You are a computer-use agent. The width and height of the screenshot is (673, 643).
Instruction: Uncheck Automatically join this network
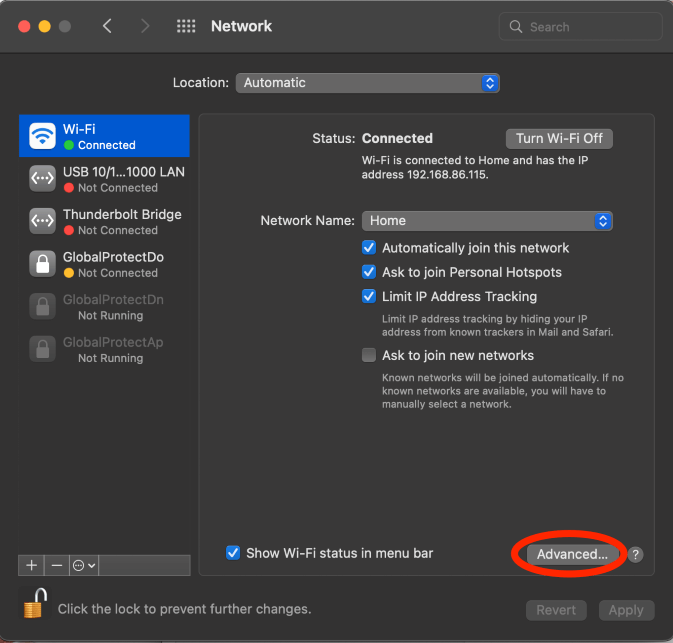click(369, 248)
